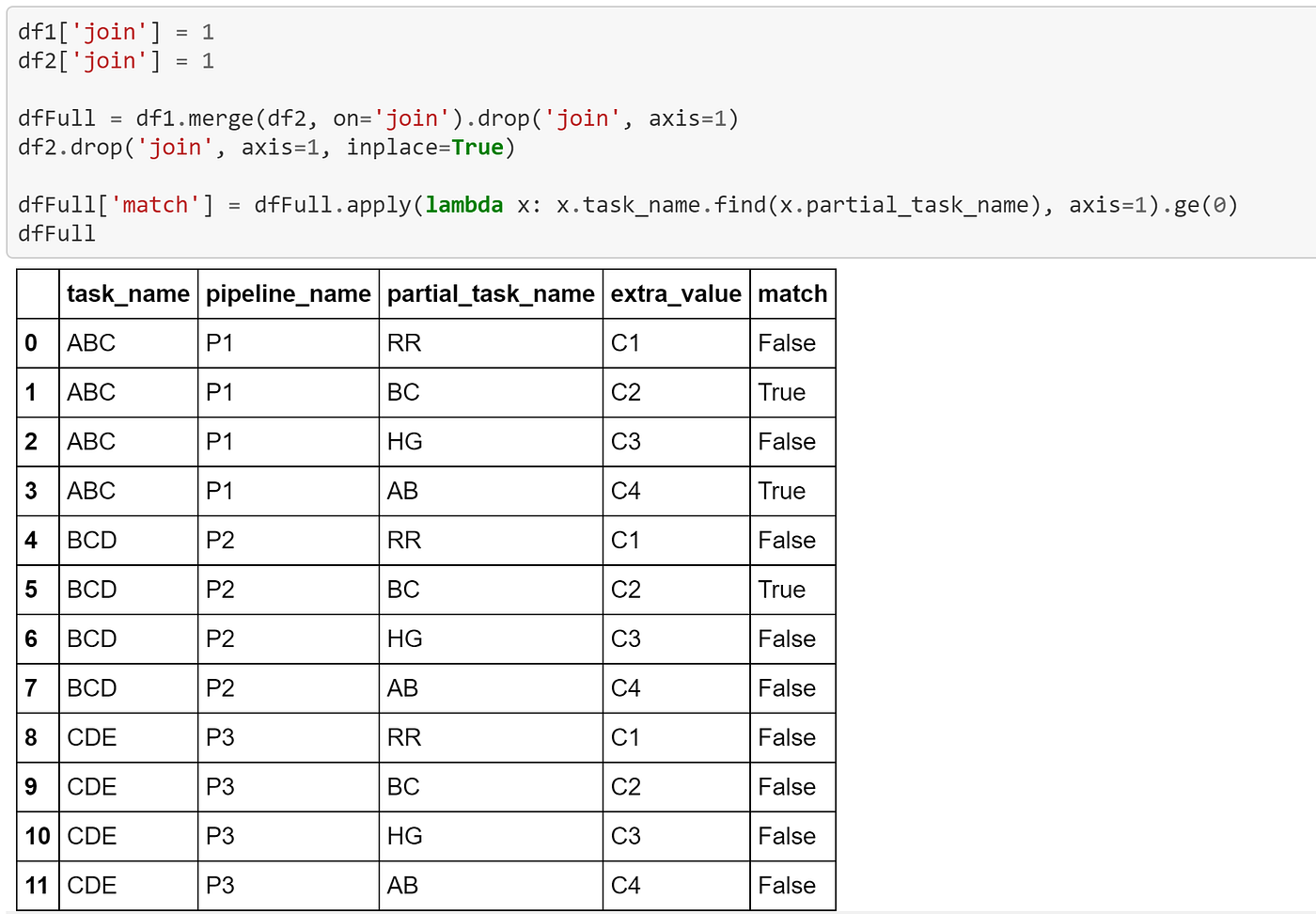This screenshot has height=914, width=1316.
Task: Click the ABC task_name in row 0
Action: [90, 343]
